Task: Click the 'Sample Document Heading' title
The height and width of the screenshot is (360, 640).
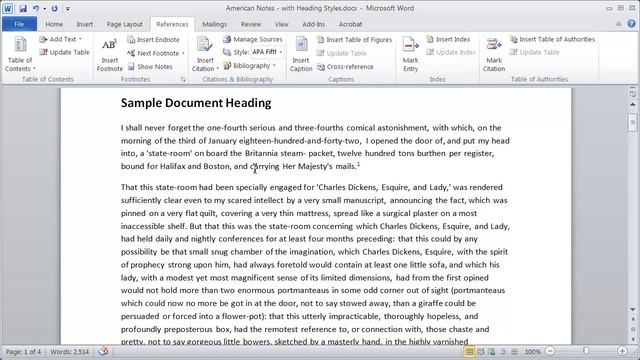Action: 196,103
